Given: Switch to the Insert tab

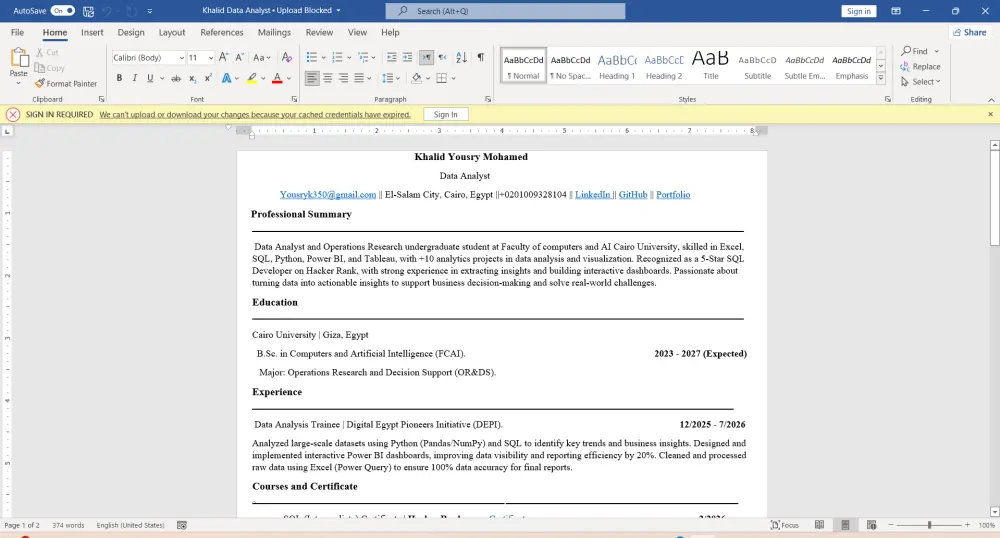Looking at the screenshot, I should tap(92, 33).
